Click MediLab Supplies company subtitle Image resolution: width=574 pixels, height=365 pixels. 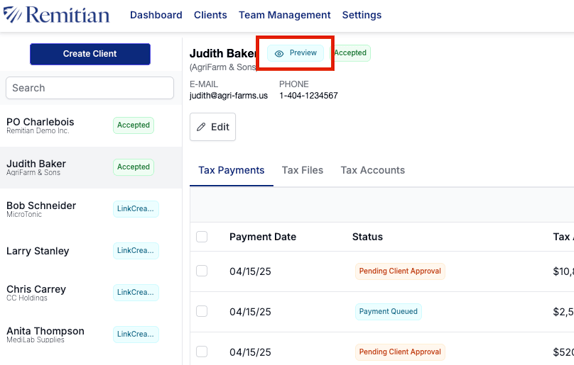pyautogui.click(x=35, y=340)
